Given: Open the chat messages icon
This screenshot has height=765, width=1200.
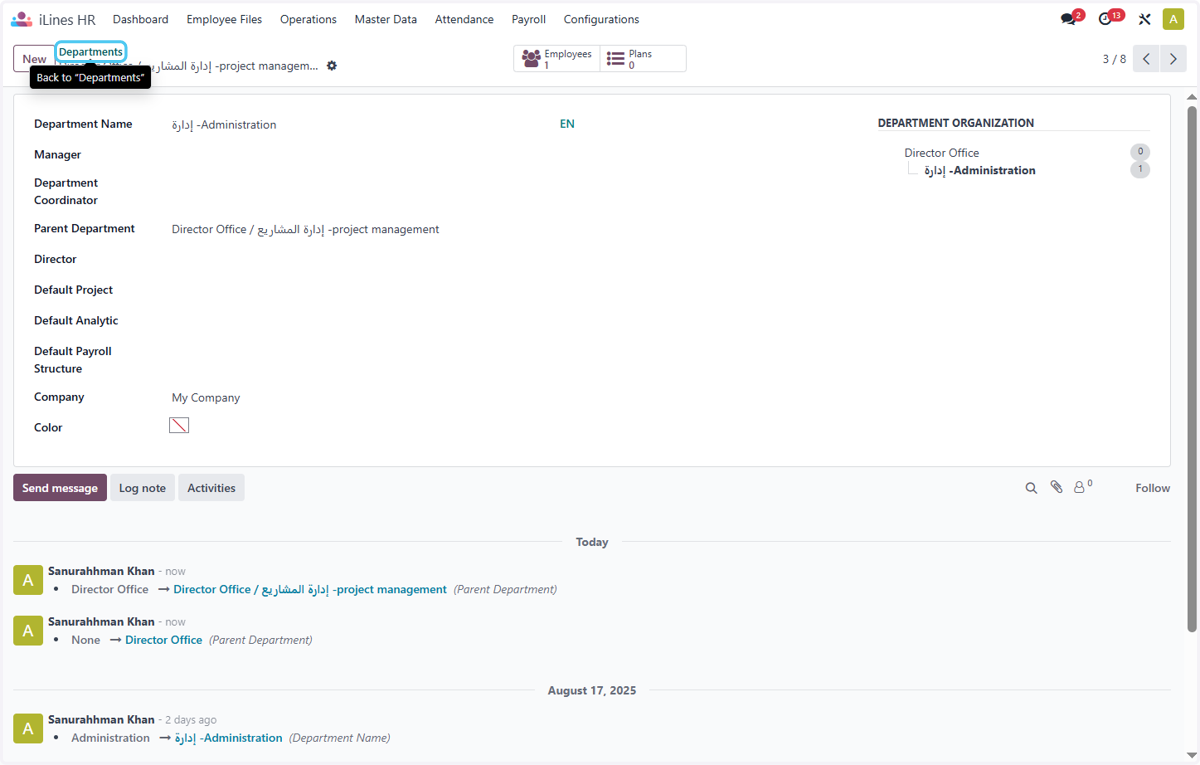Looking at the screenshot, I should coord(1069,19).
